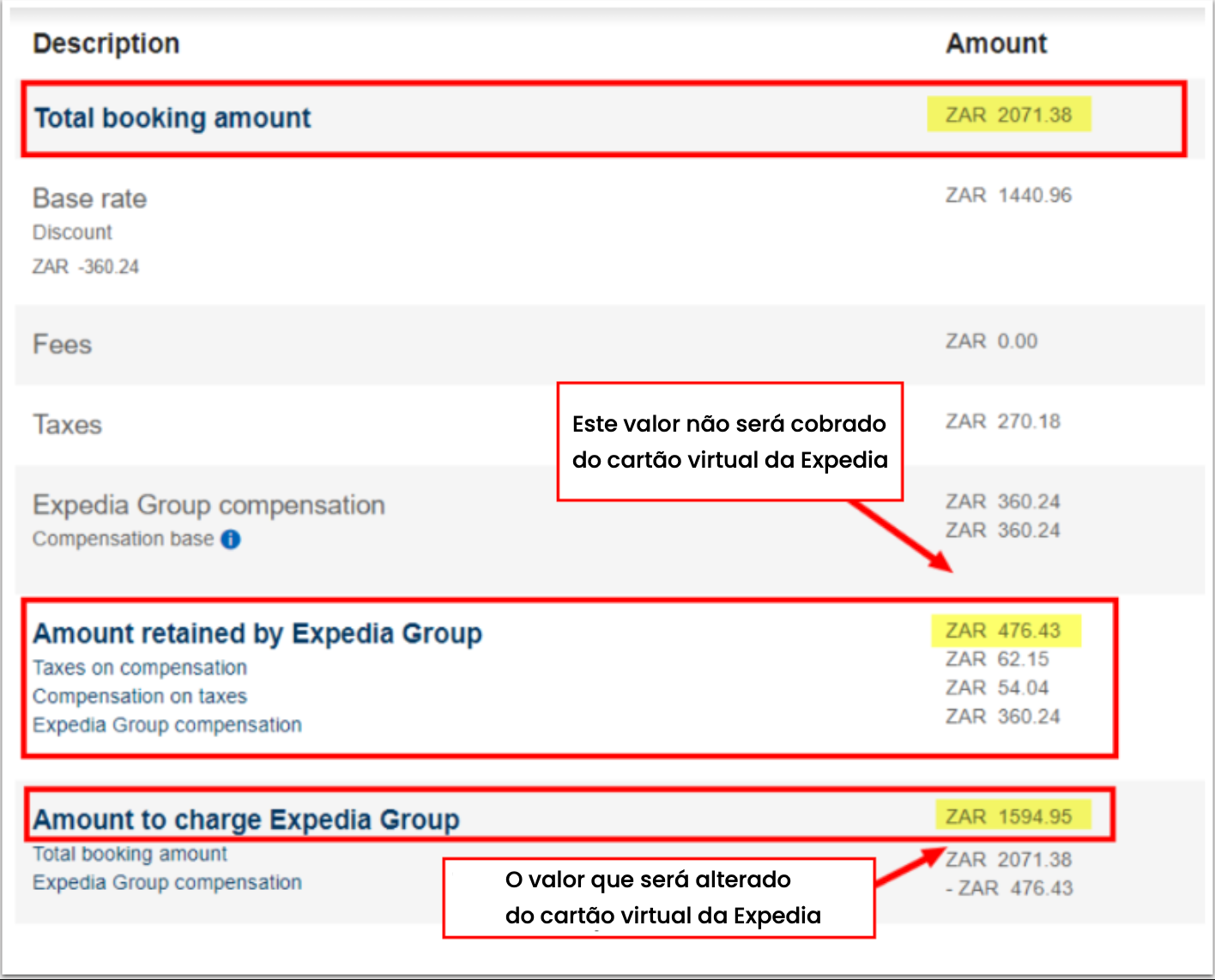Select the ZAR 270.18 taxes amount
The image size is (1215, 980).
click(x=1003, y=421)
